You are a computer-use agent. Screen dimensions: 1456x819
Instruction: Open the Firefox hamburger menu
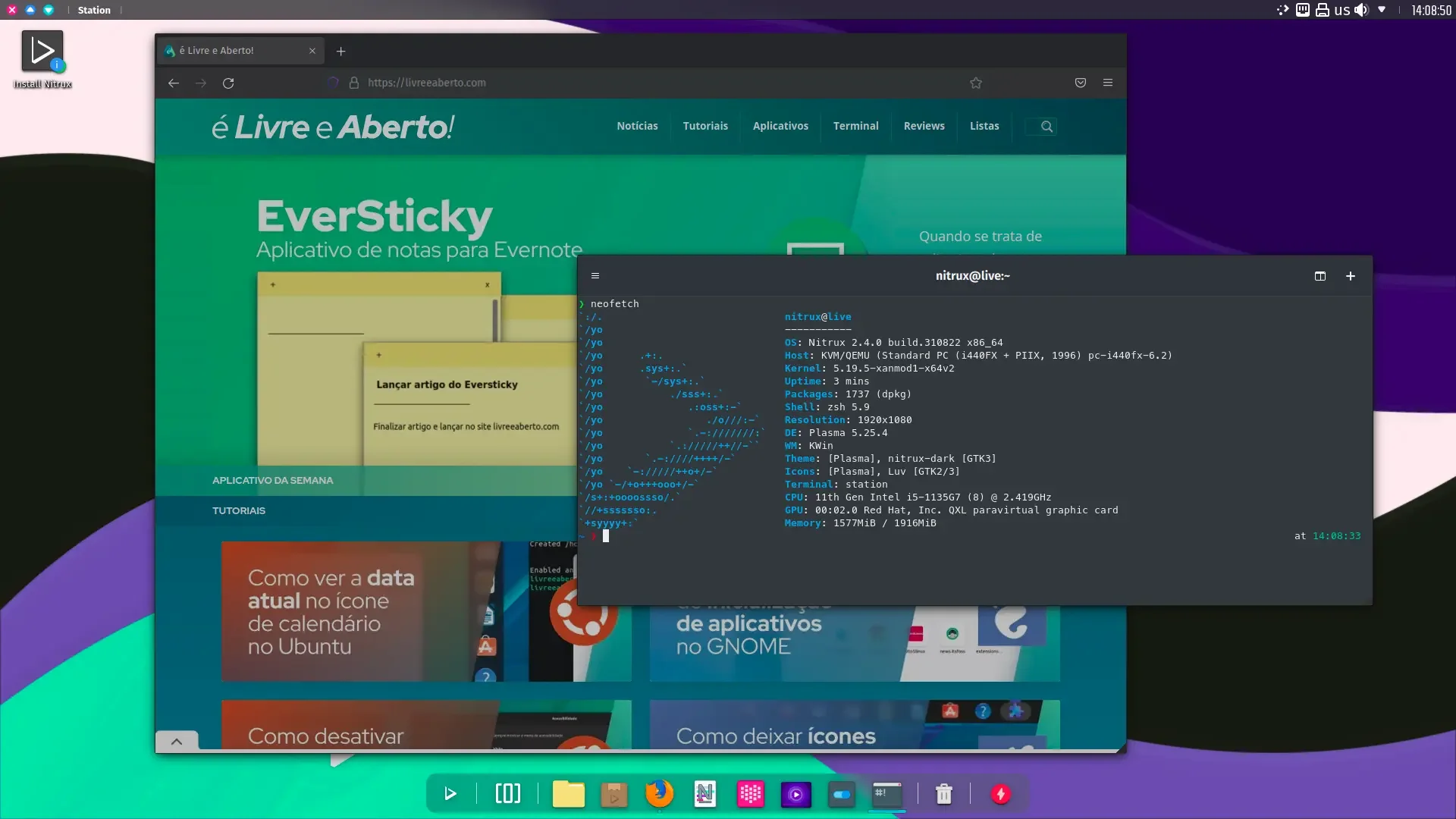pyautogui.click(x=1108, y=83)
